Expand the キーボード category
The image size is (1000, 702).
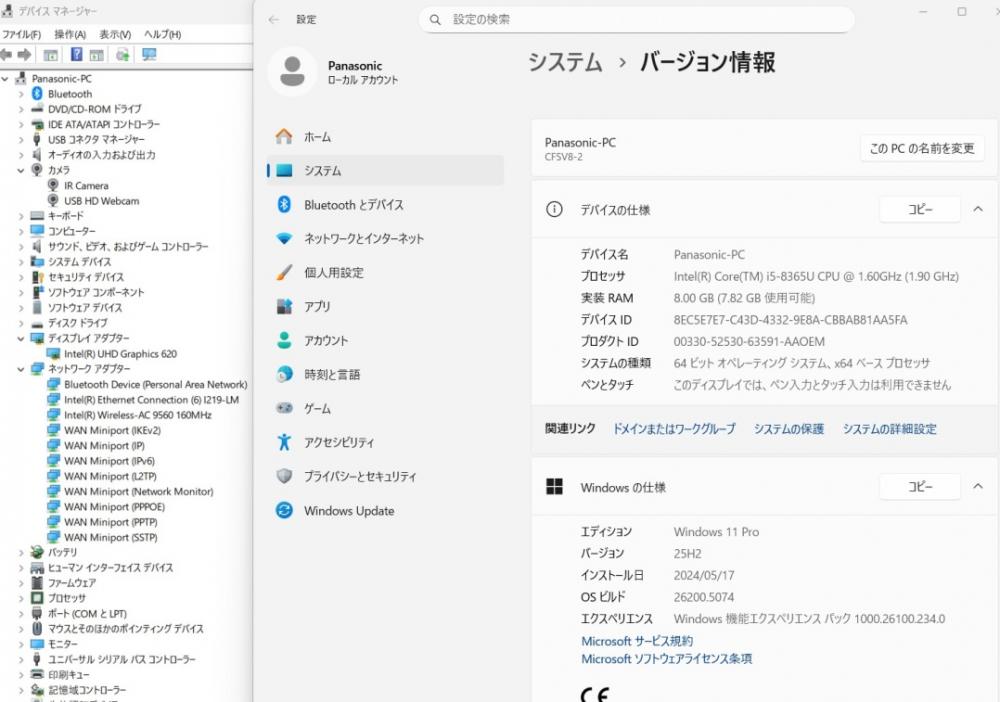point(20,216)
